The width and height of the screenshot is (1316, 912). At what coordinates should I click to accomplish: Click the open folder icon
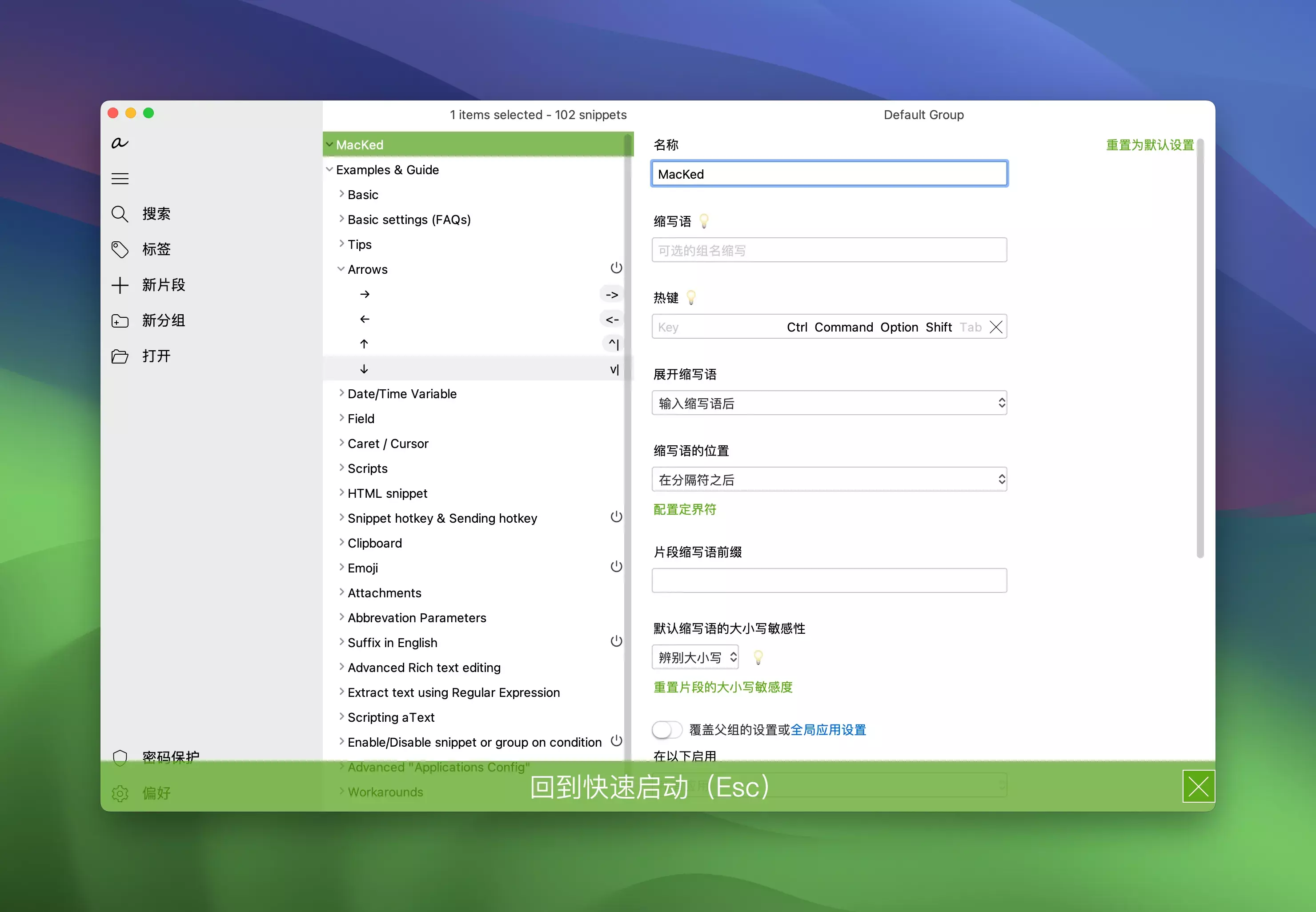pyautogui.click(x=120, y=356)
